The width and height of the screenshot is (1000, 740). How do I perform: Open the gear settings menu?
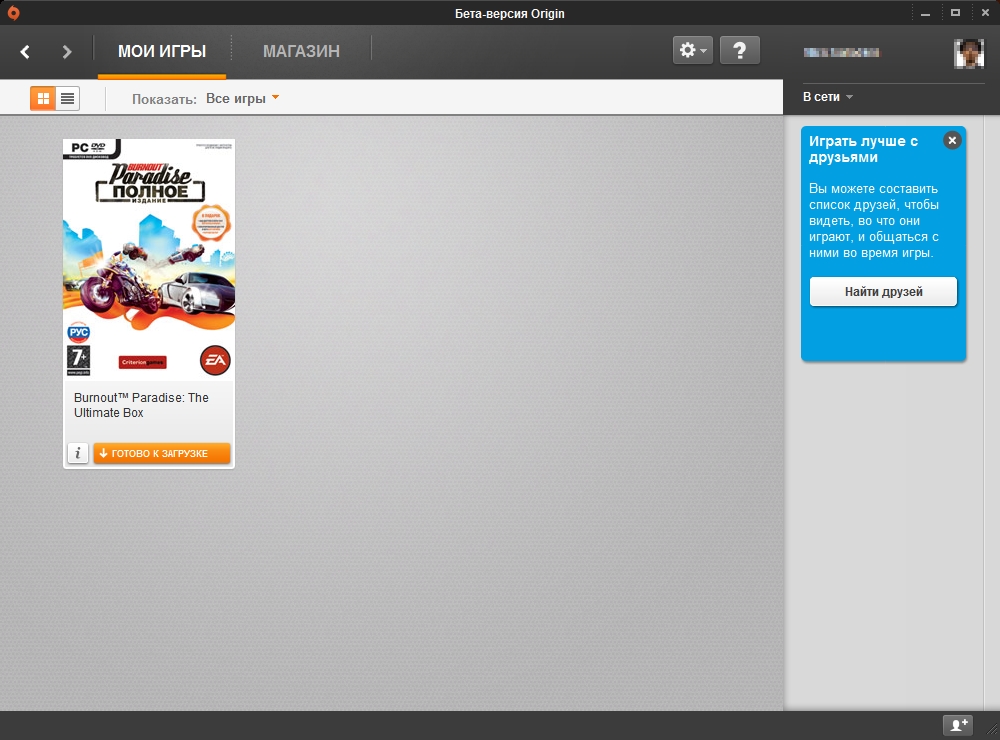click(693, 50)
